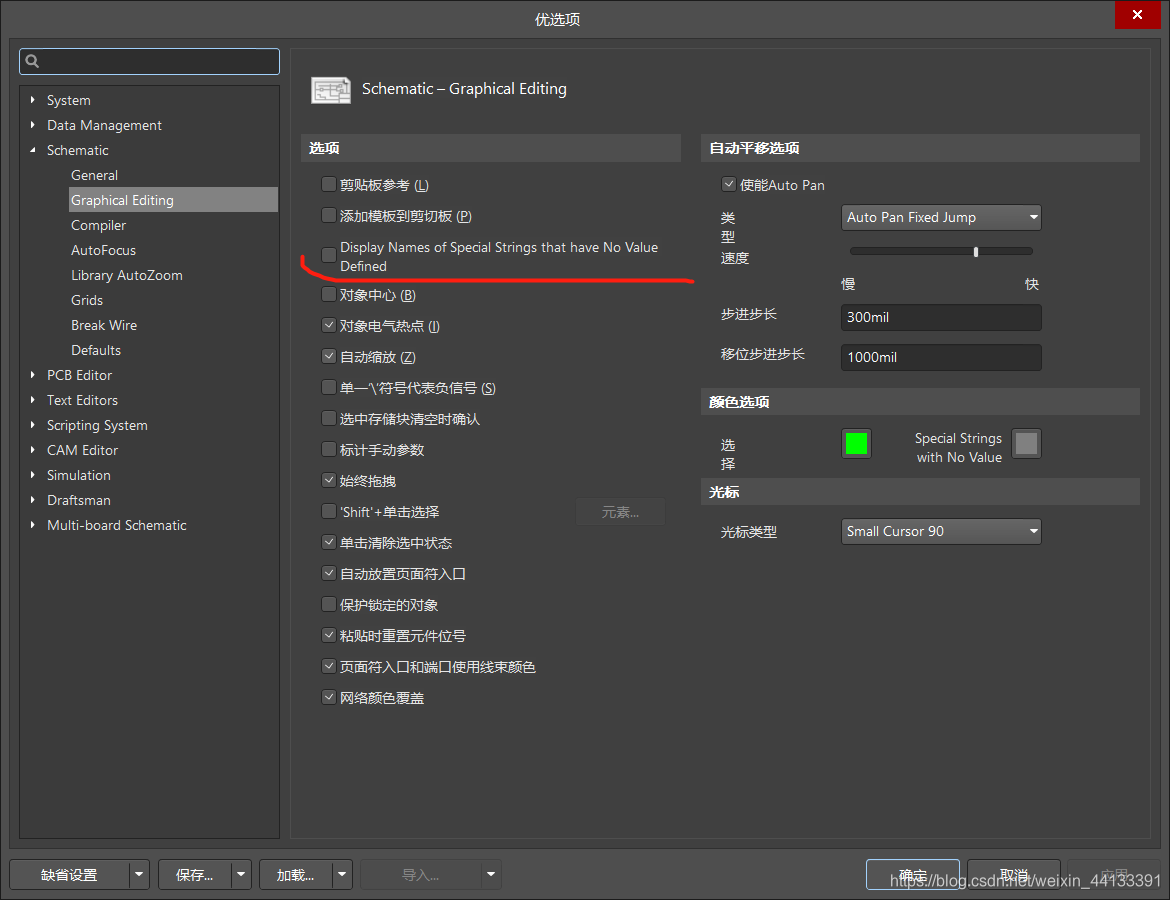1170x900 pixels.
Task: Uncheck 页面符入口和端口使用线束颜色 option
Action: pos(328,666)
